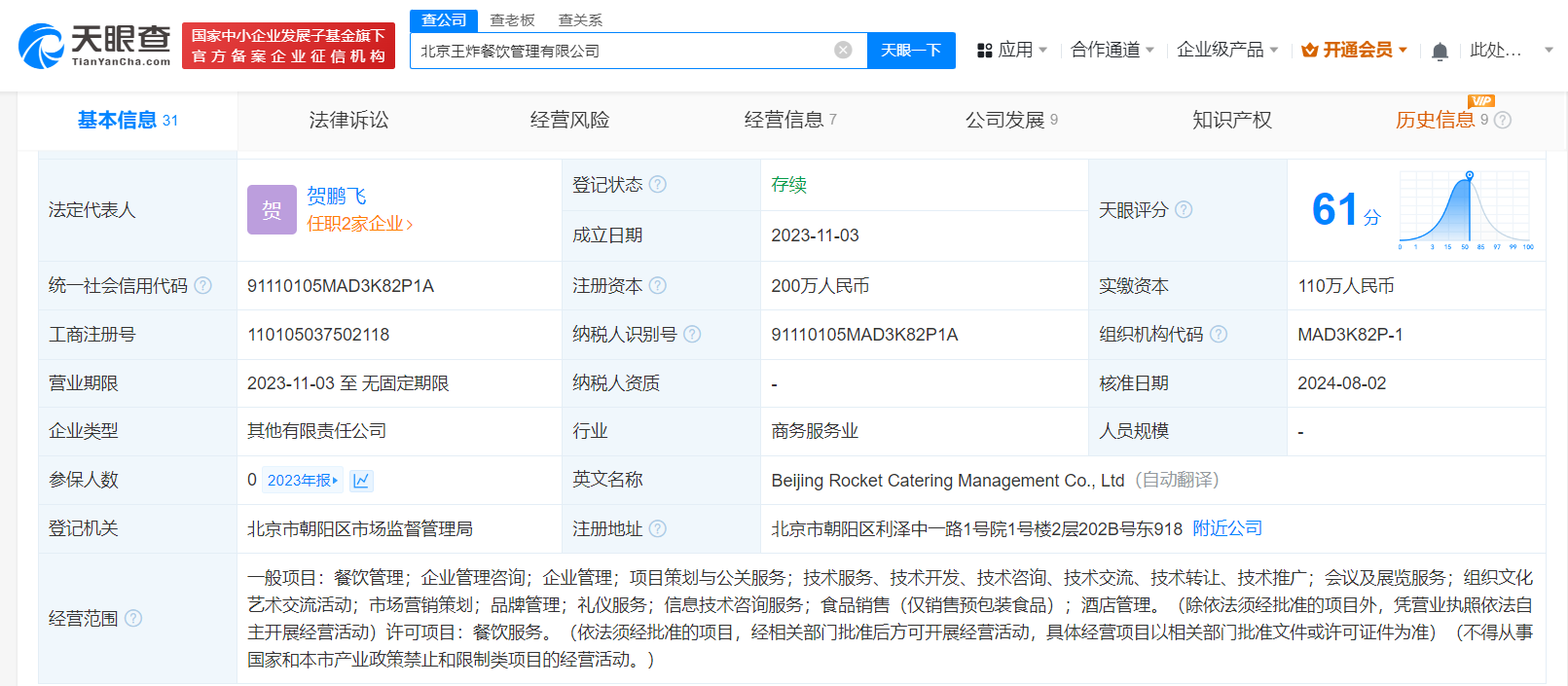
Task: Expand the 应用 dropdown menu
Action: [1012, 50]
